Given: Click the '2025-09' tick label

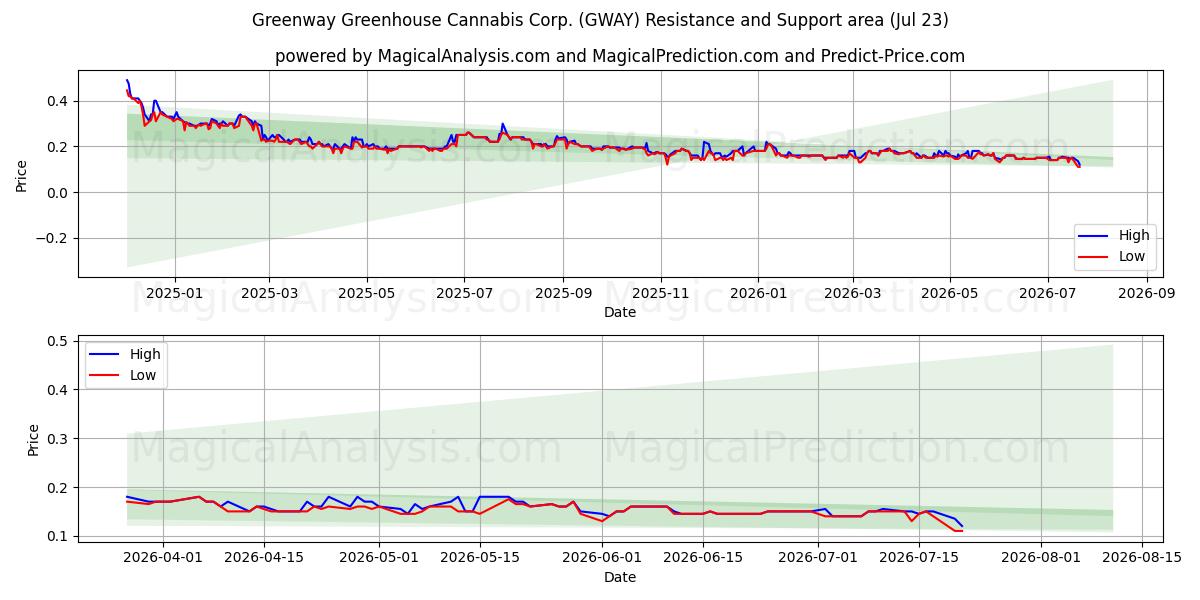Looking at the screenshot, I should click(563, 293).
